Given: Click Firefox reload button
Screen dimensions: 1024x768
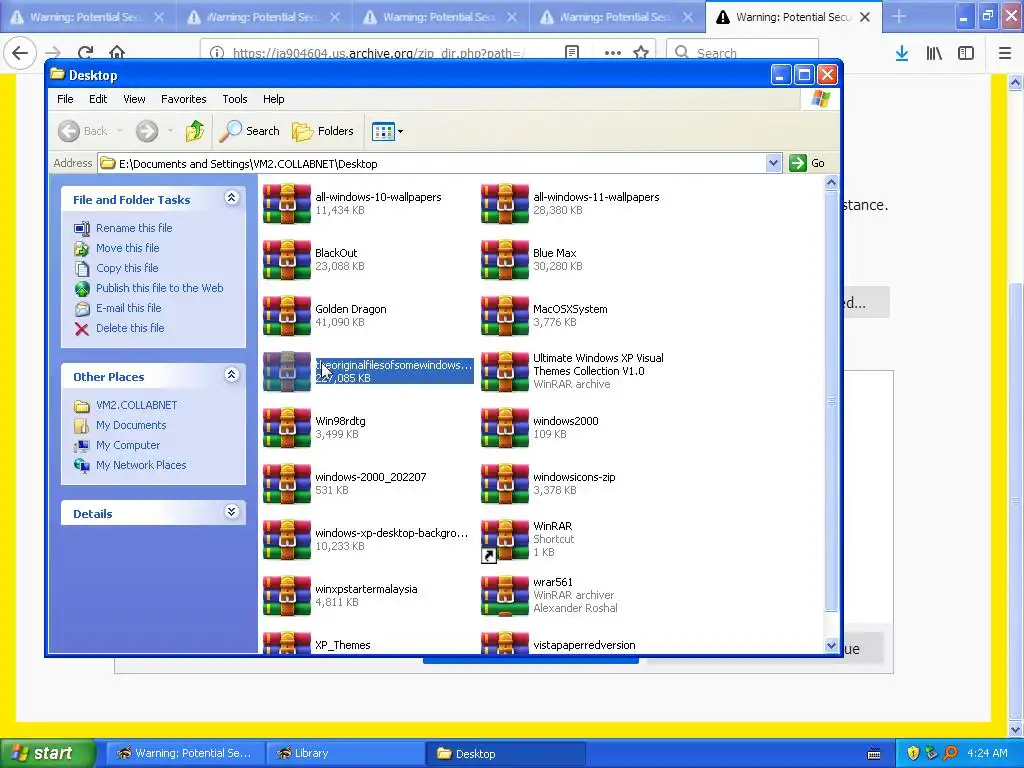Looking at the screenshot, I should (x=85, y=52).
